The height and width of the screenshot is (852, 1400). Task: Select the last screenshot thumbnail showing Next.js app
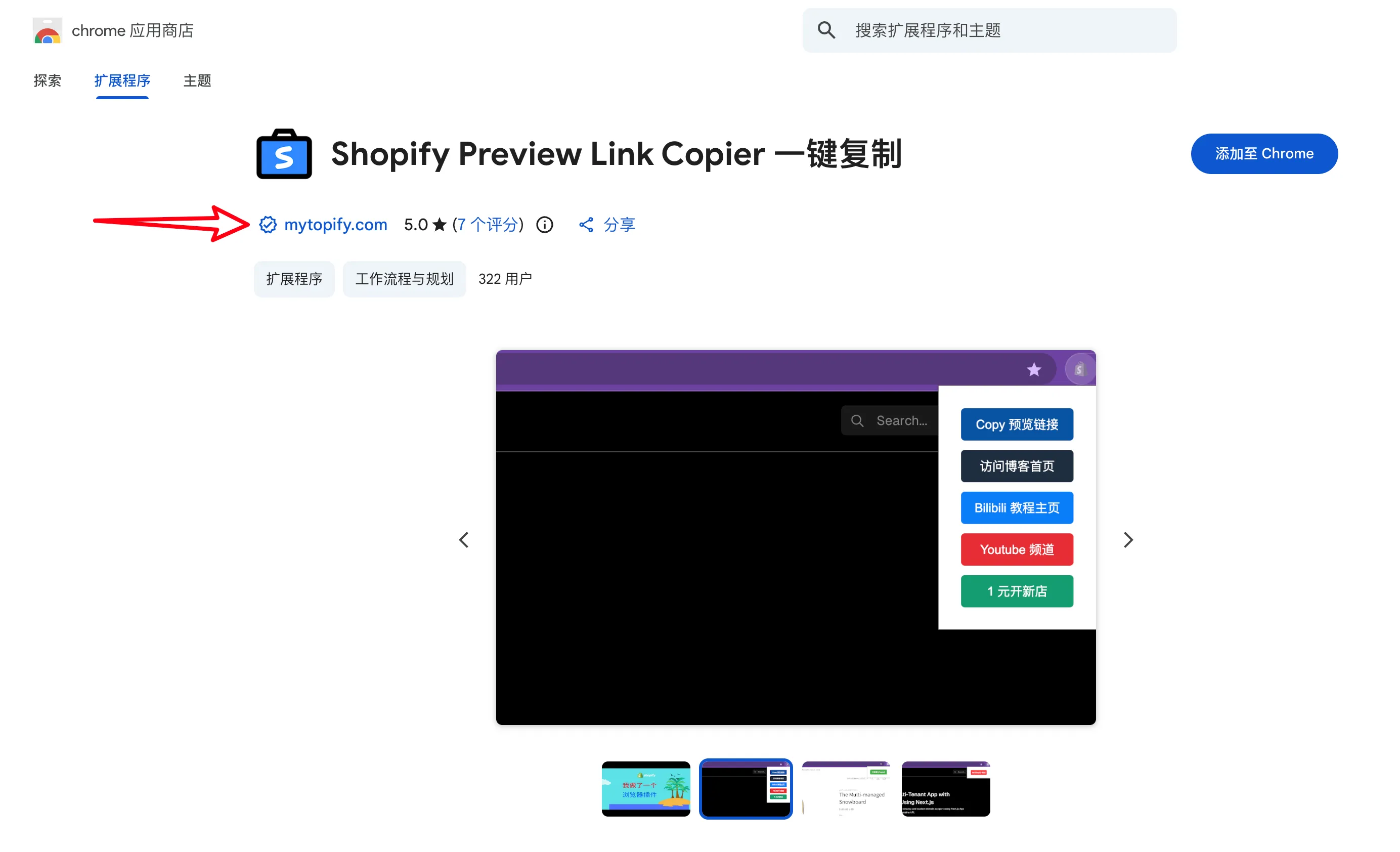[x=945, y=789]
